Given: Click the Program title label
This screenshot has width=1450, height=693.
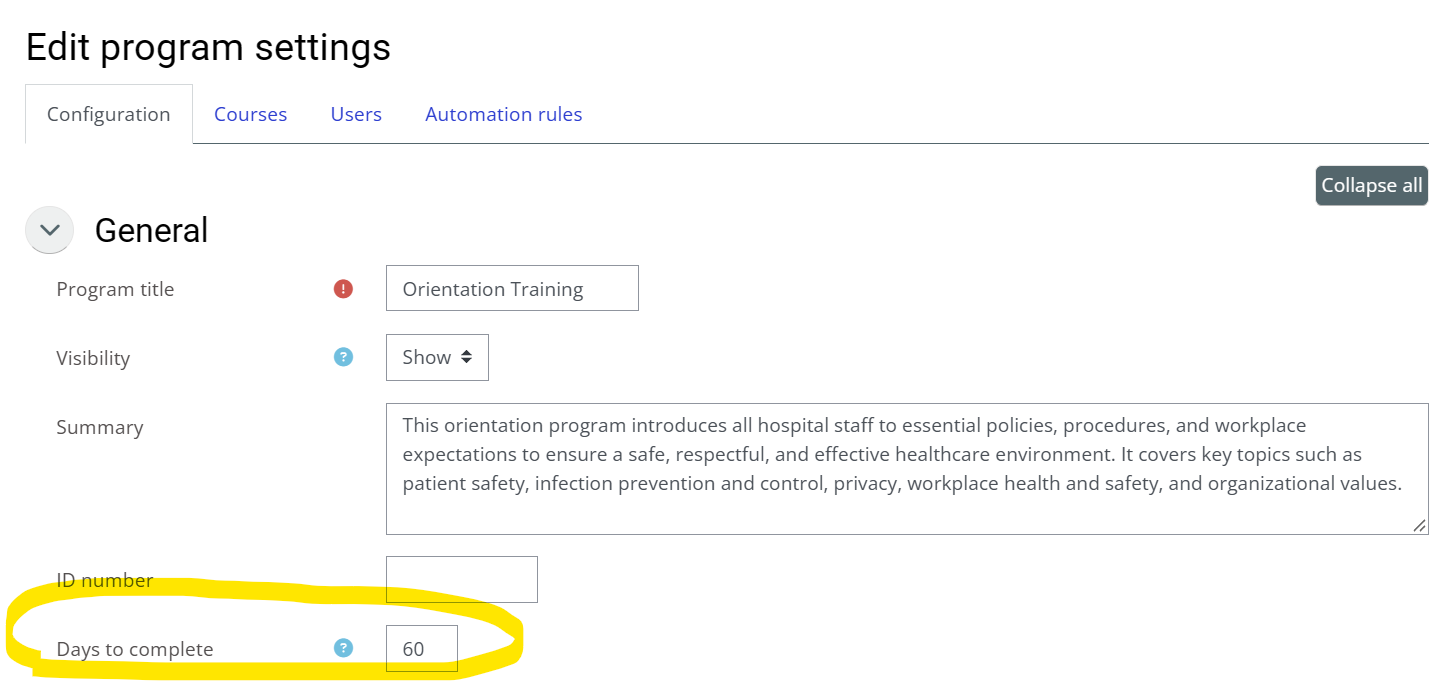Looking at the screenshot, I should coord(115,289).
